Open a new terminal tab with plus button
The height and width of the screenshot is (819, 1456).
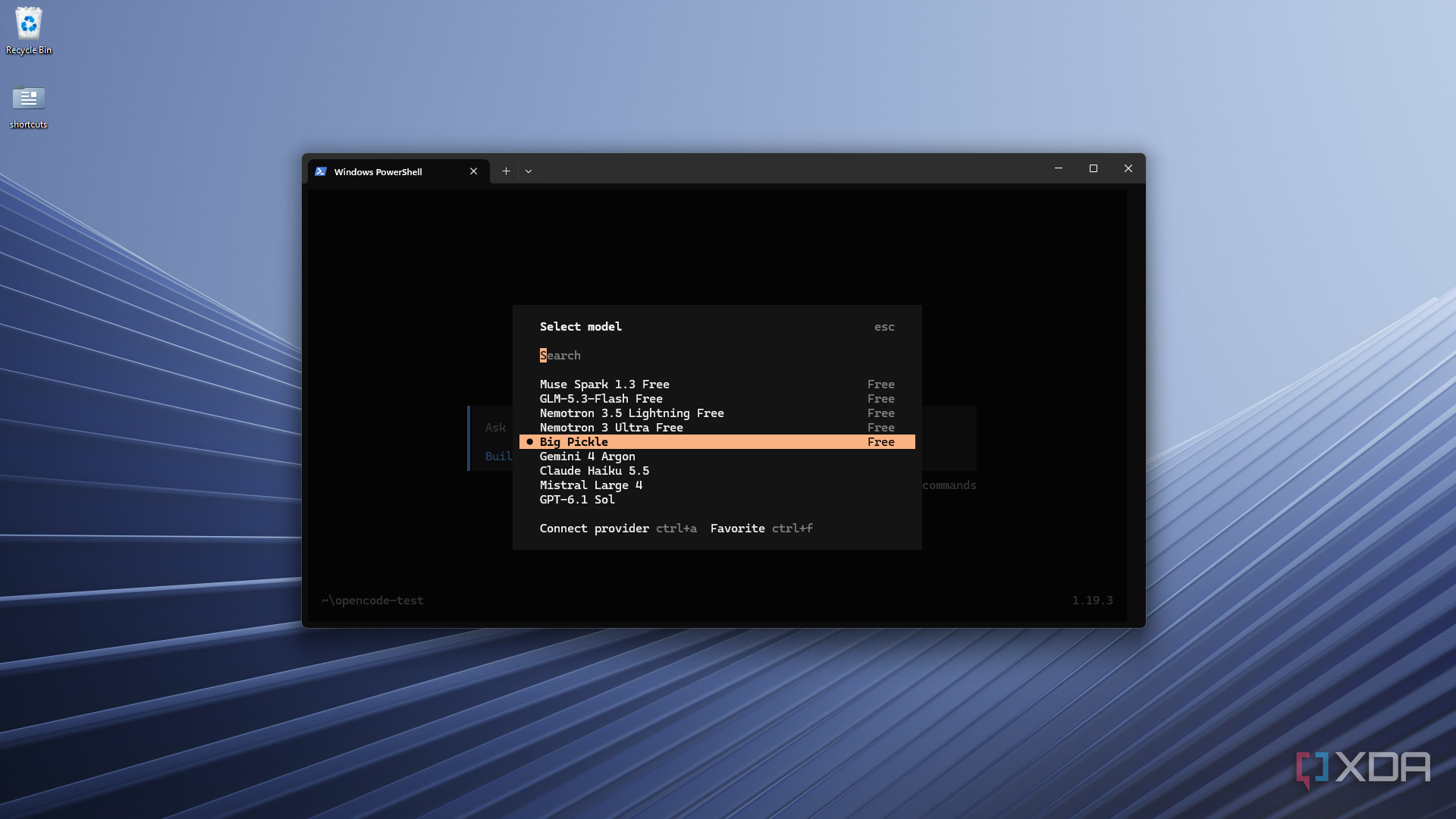click(506, 171)
